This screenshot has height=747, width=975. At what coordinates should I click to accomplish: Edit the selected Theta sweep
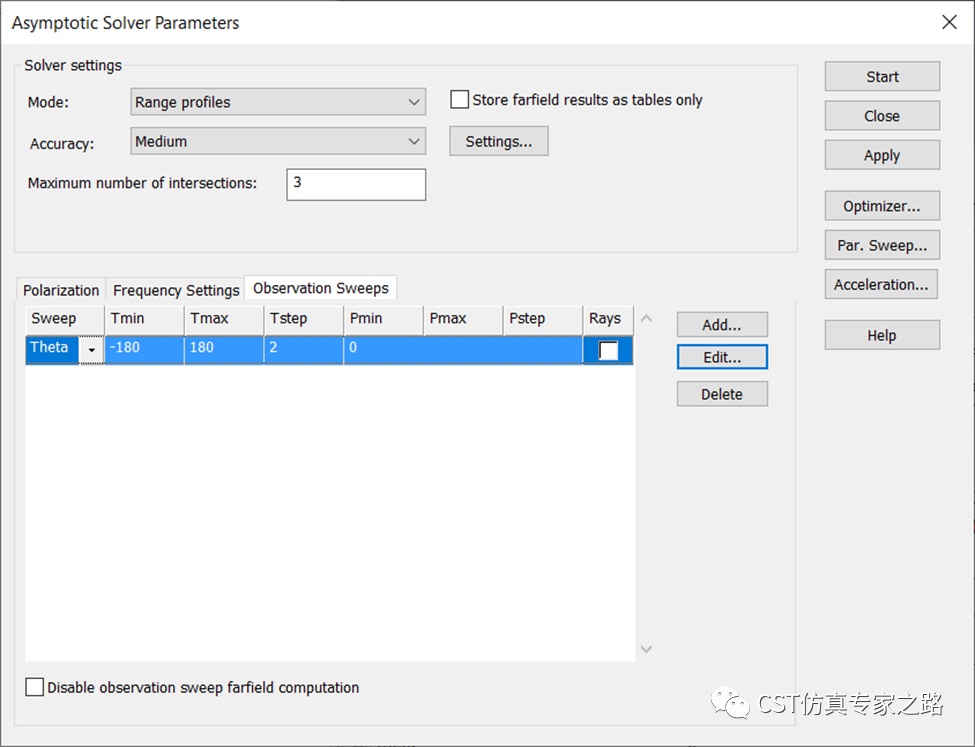click(x=722, y=357)
